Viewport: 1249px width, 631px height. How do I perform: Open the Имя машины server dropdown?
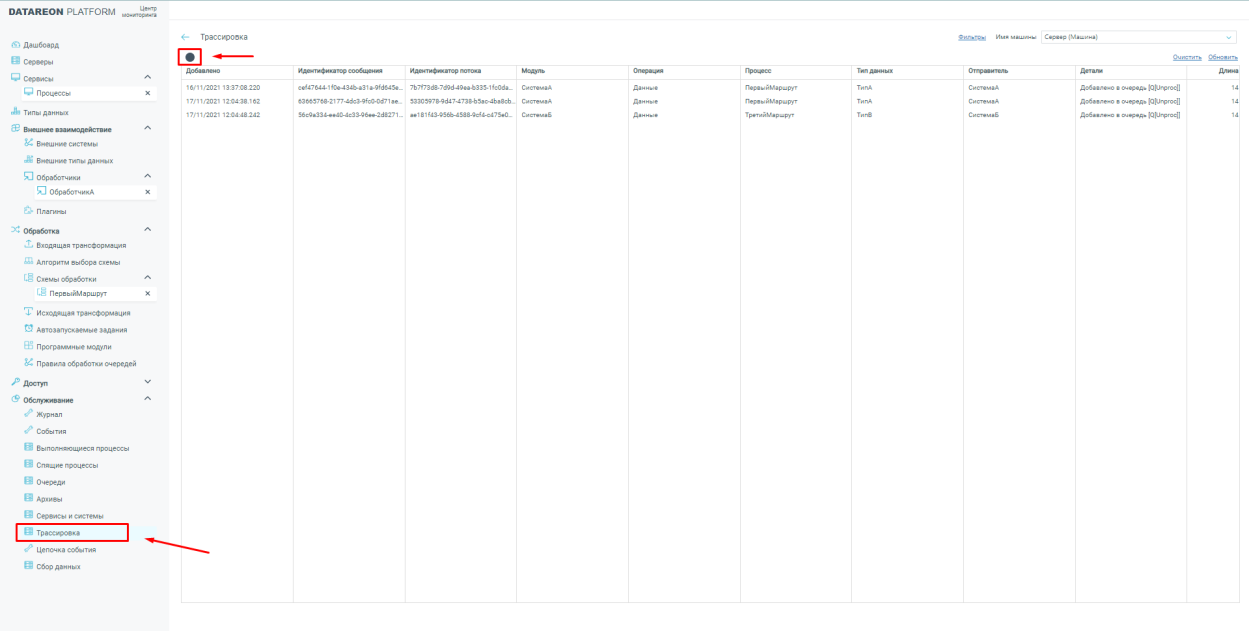1138,37
